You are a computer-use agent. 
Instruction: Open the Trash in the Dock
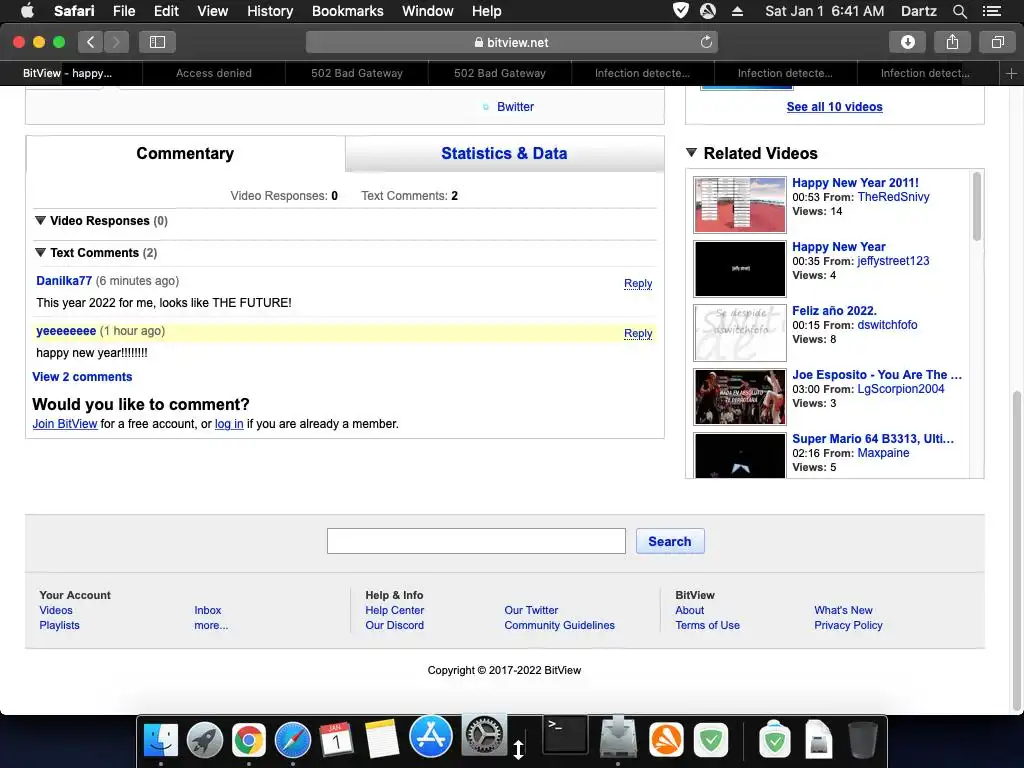(x=862, y=740)
